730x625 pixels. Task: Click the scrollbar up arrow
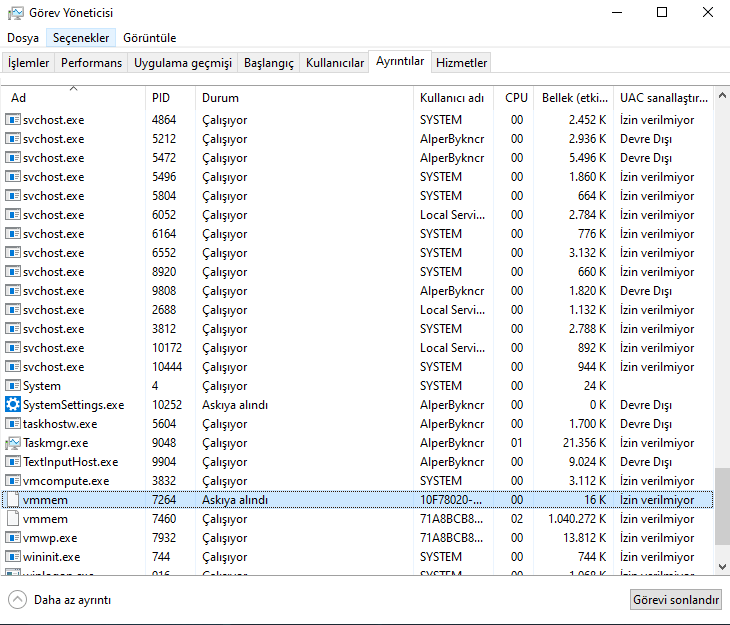pyautogui.click(x=722, y=95)
